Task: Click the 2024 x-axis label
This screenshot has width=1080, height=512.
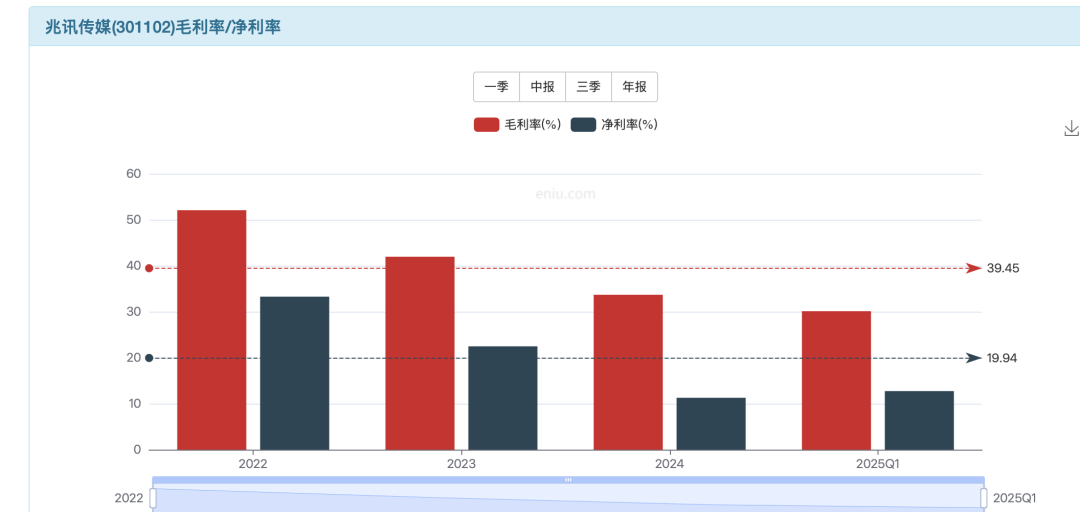Action: pyautogui.click(x=669, y=464)
